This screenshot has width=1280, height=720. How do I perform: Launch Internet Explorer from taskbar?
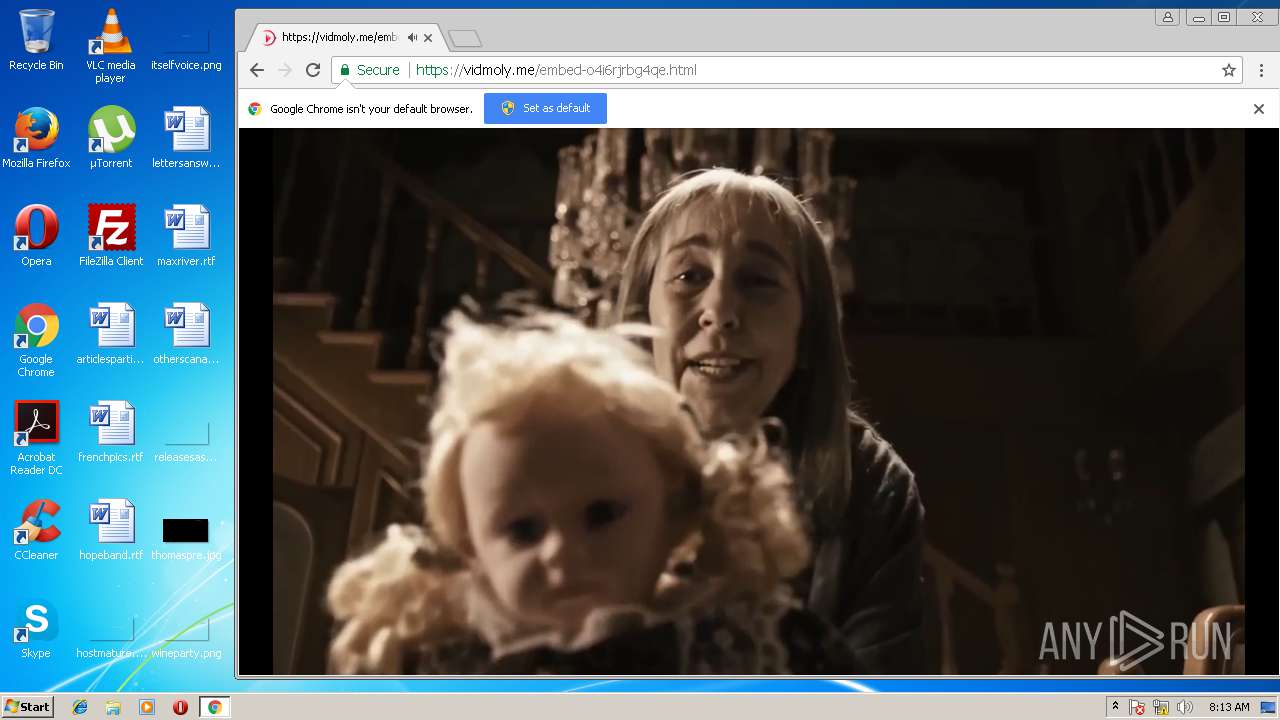80,707
